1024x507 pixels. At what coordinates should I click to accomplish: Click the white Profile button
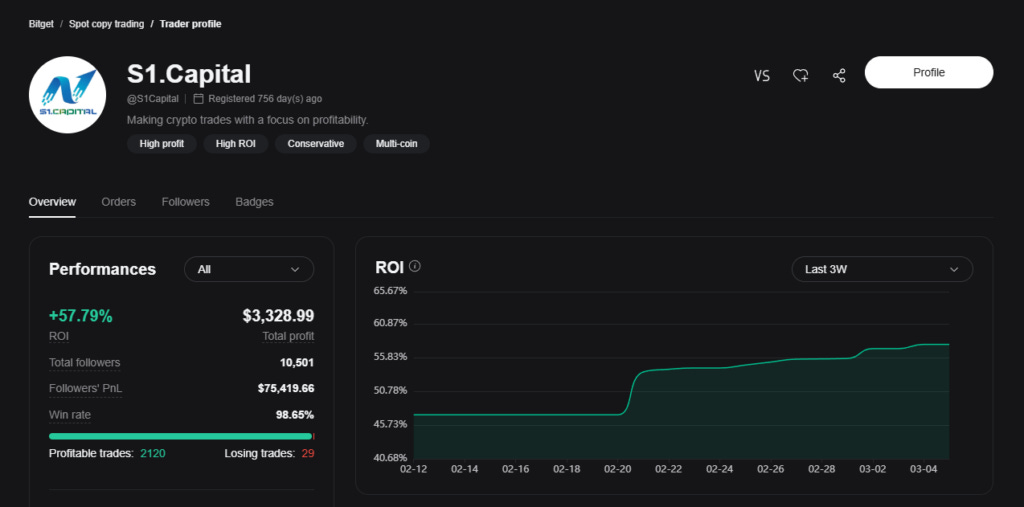coord(929,73)
